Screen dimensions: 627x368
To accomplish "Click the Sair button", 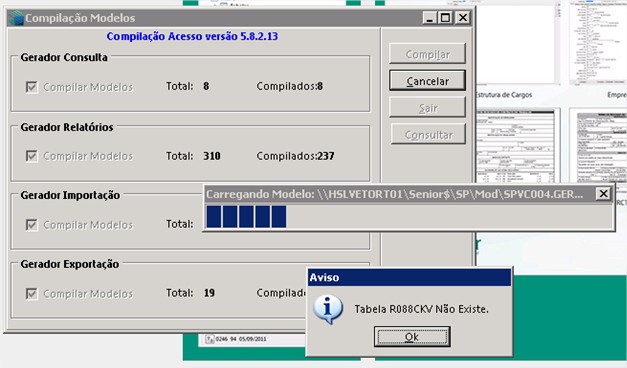I will tap(427, 108).
